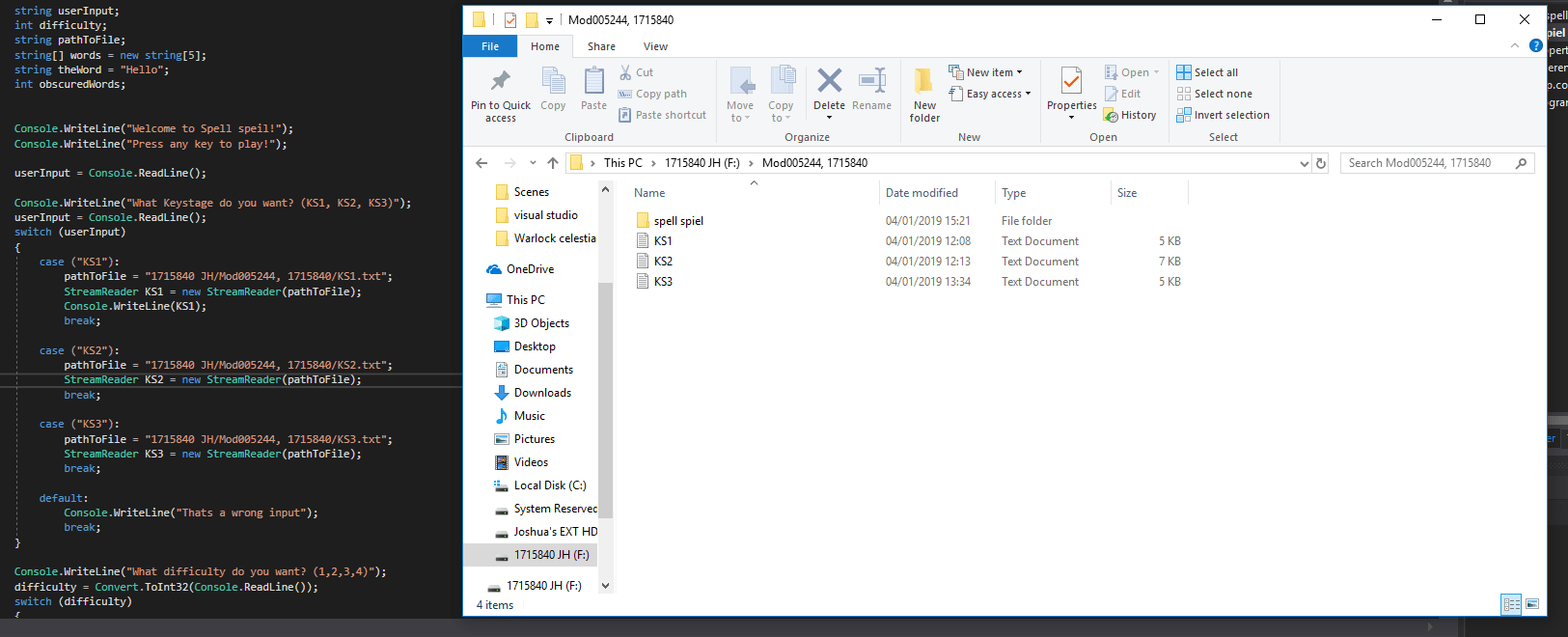Click navigation pane scroll down arrow
This screenshot has width=1568, height=637.
(x=605, y=585)
